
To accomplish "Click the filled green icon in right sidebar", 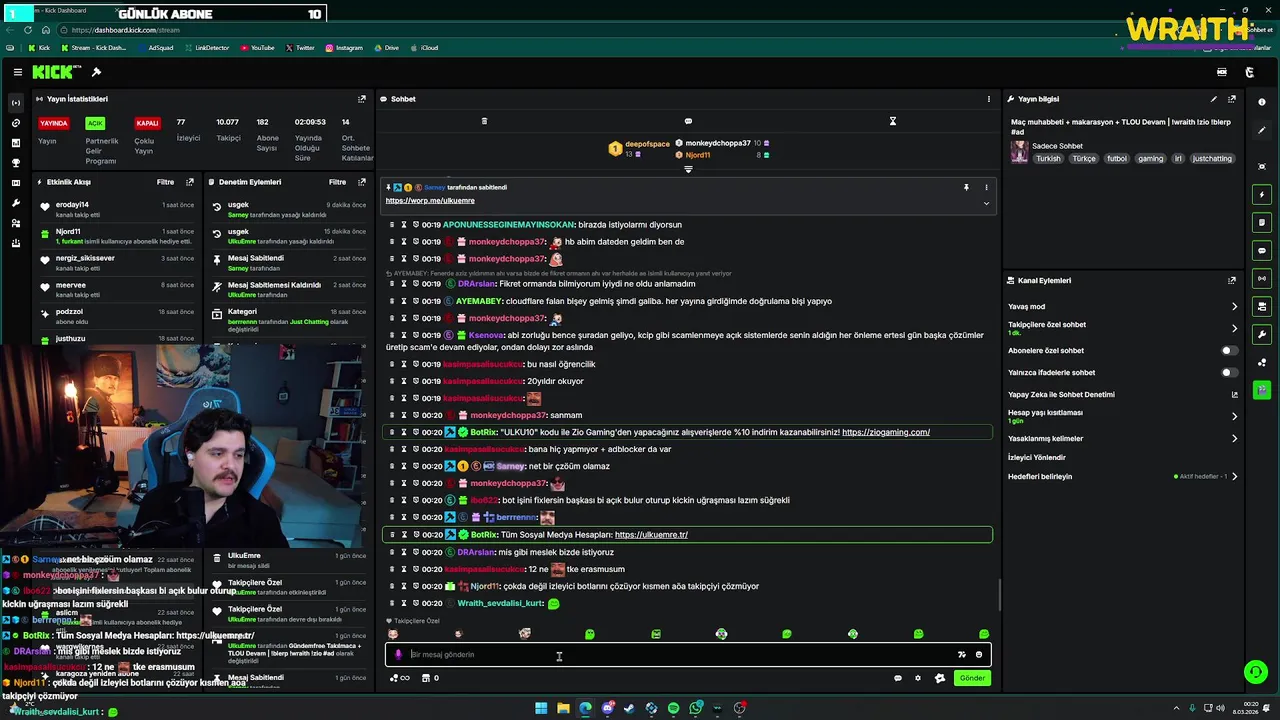I will pos(1262,390).
